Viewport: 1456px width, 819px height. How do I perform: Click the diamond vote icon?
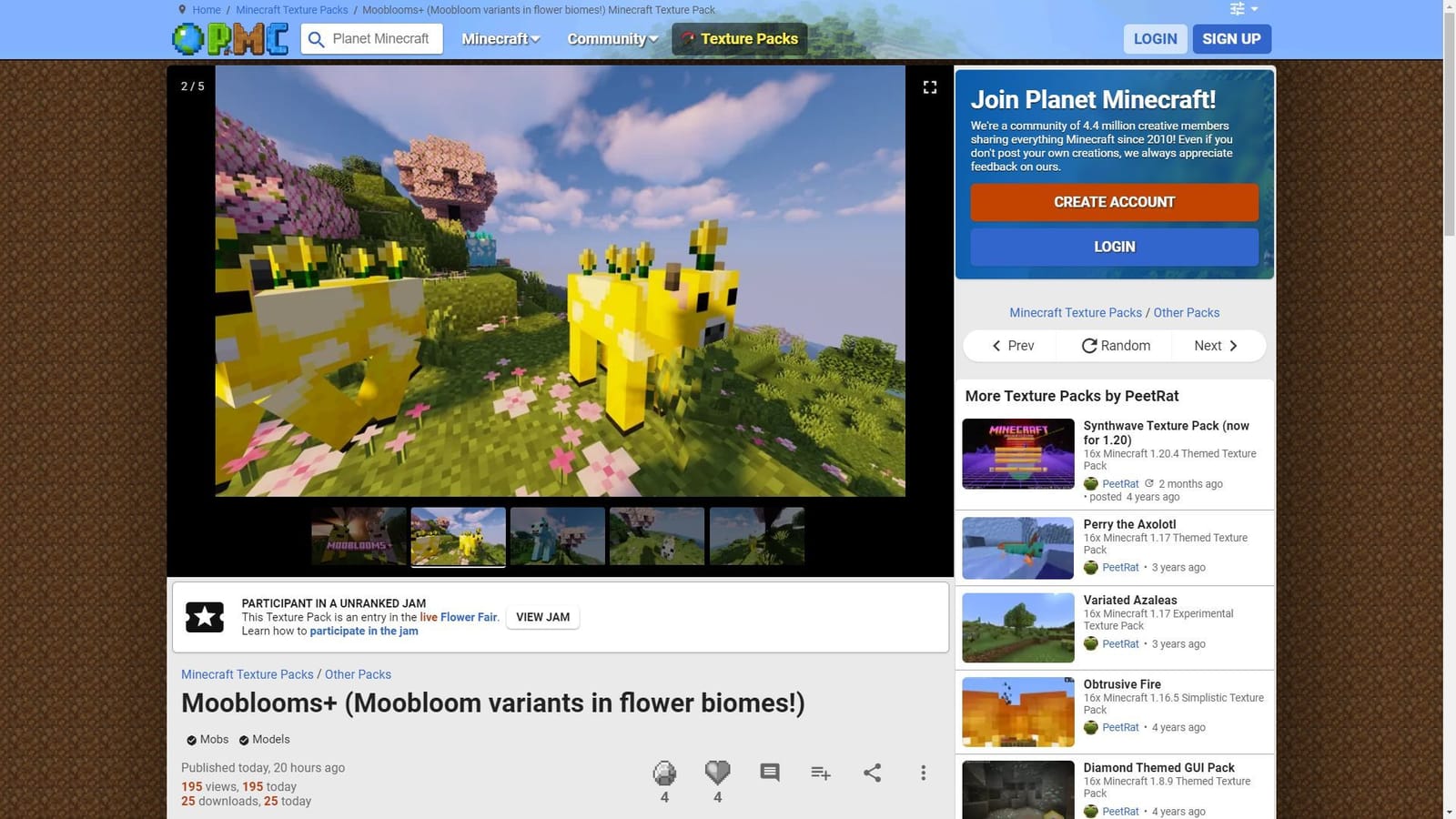pyautogui.click(x=664, y=773)
